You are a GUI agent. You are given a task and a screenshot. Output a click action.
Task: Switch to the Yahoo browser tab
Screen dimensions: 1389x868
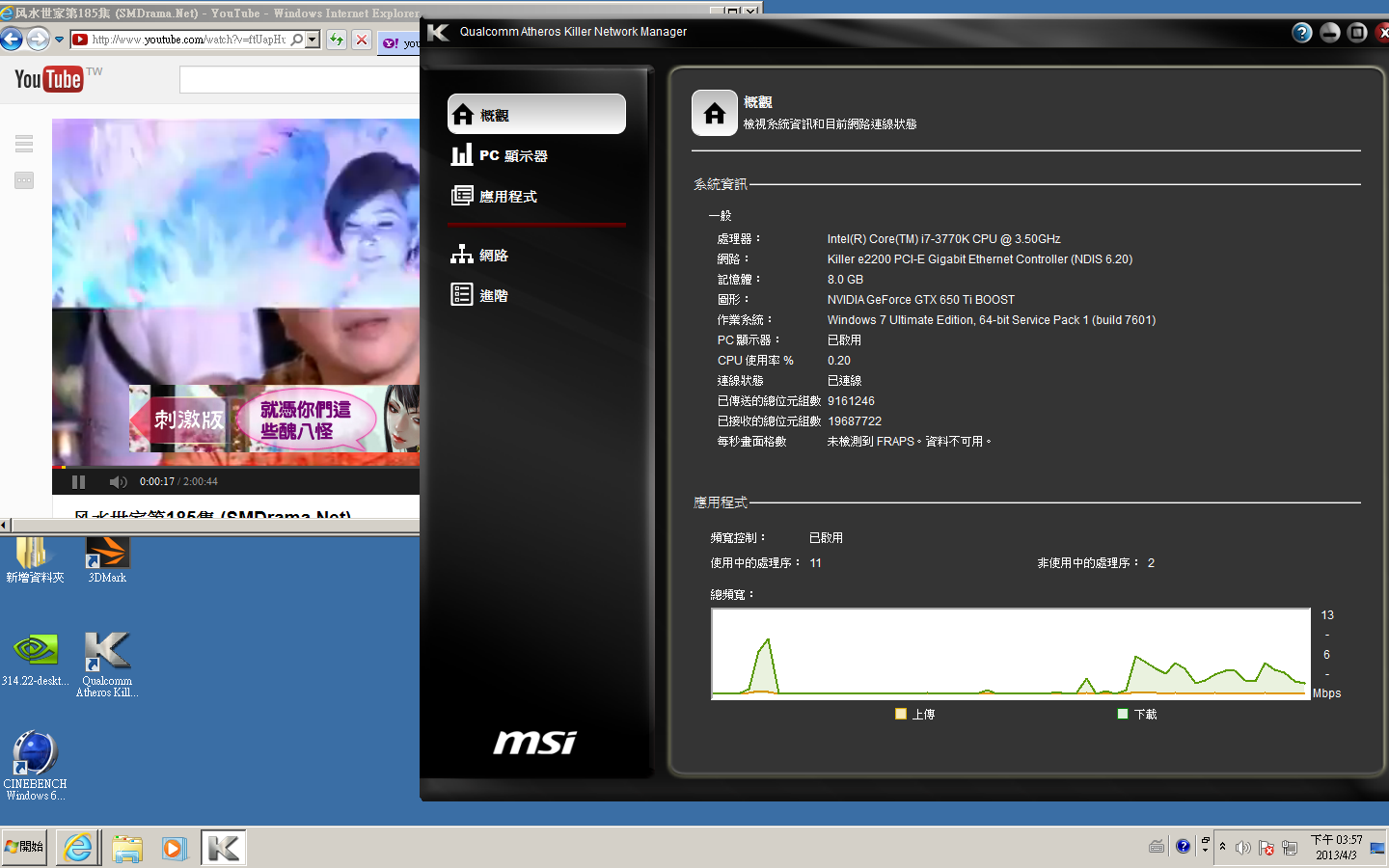tap(399, 43)
